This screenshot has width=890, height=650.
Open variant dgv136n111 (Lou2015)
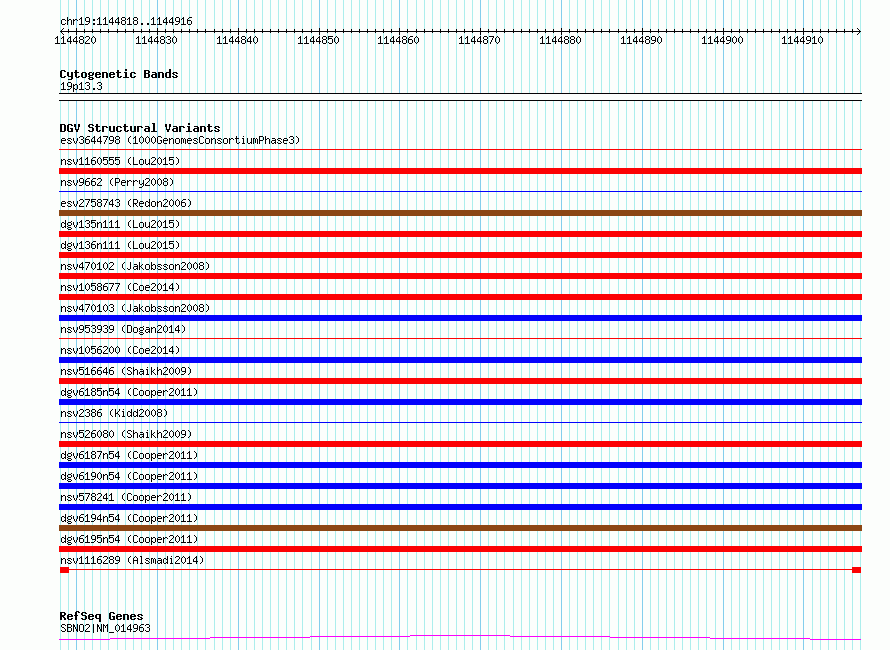click(x=120, y=245)
